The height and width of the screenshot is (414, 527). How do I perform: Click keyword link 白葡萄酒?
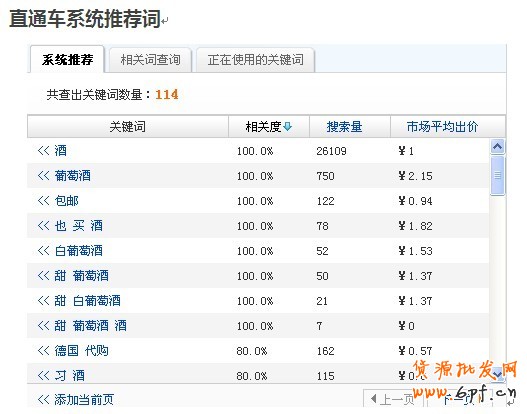click(79, 251)
